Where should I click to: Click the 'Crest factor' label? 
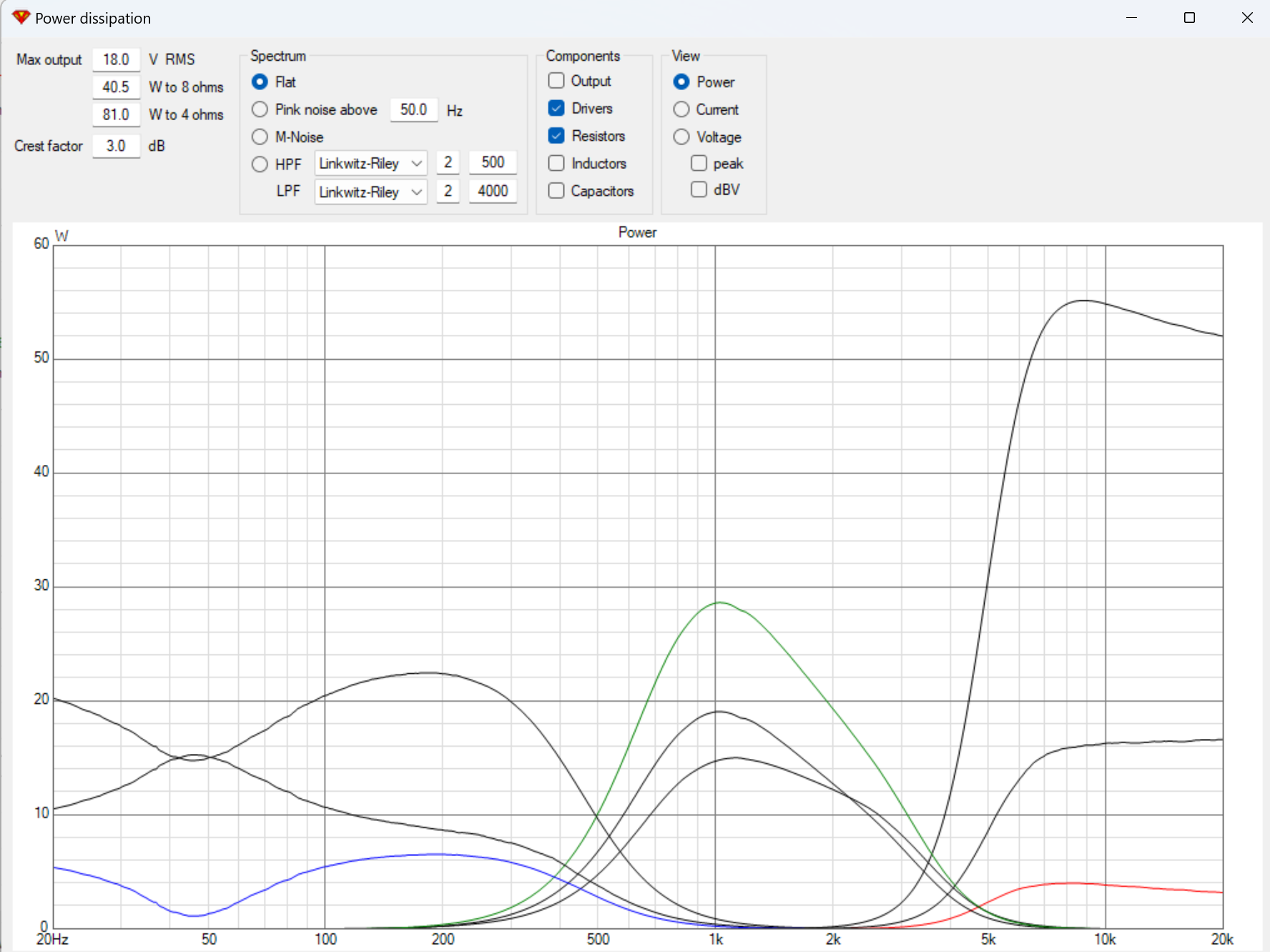pyautogui.click(x=49, y=146)
